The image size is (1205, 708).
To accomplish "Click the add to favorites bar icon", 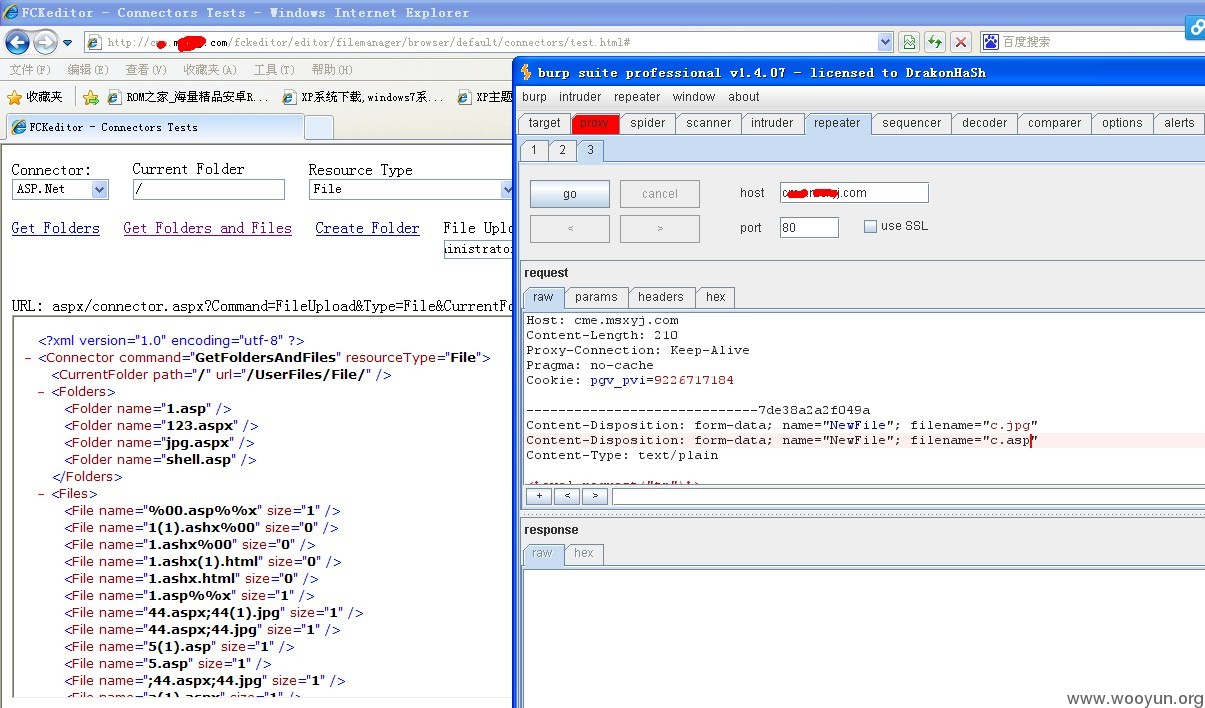I will (91, 97).
